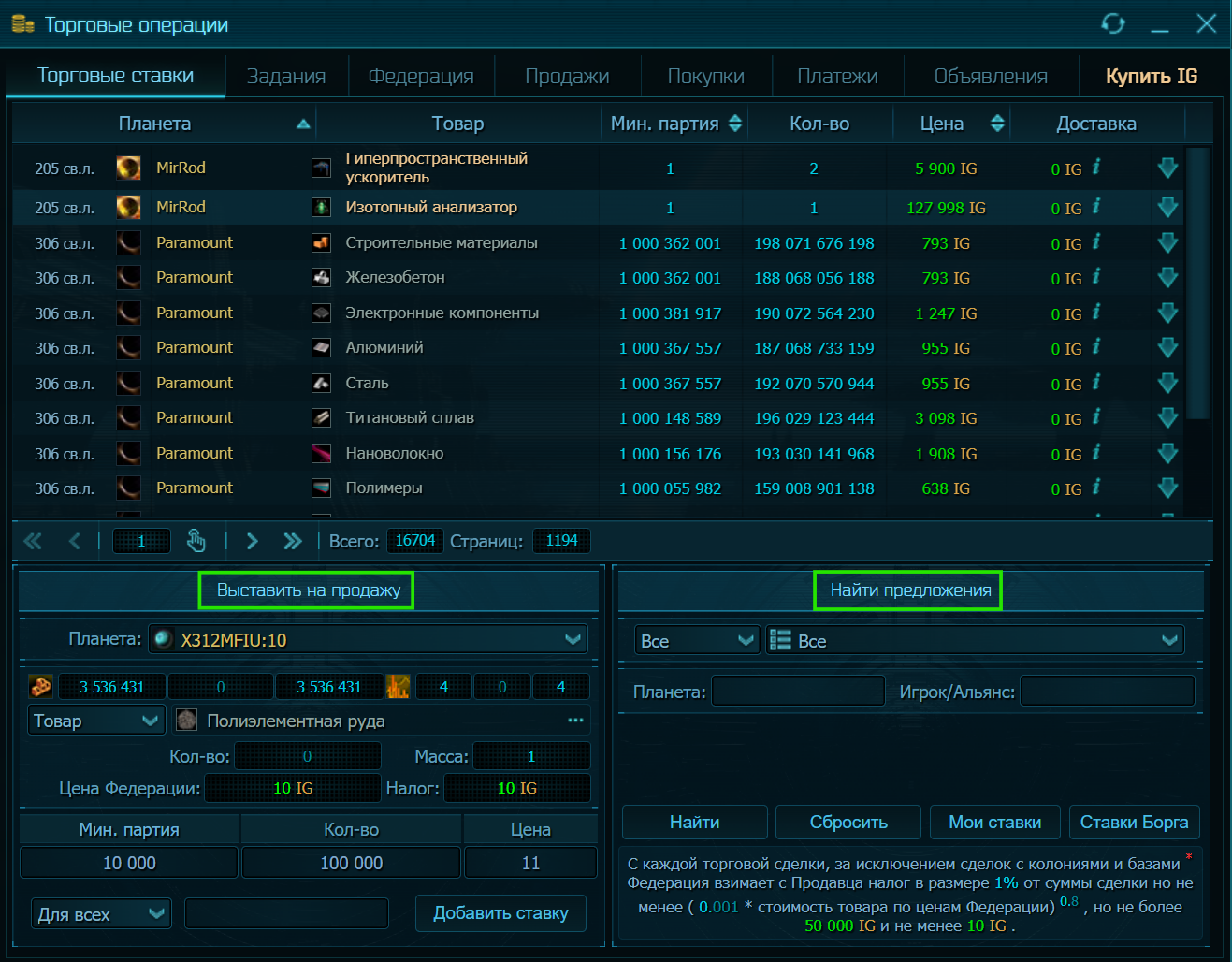Open the Товар type dropdown
1232x962 pixels.
(96, 721)
